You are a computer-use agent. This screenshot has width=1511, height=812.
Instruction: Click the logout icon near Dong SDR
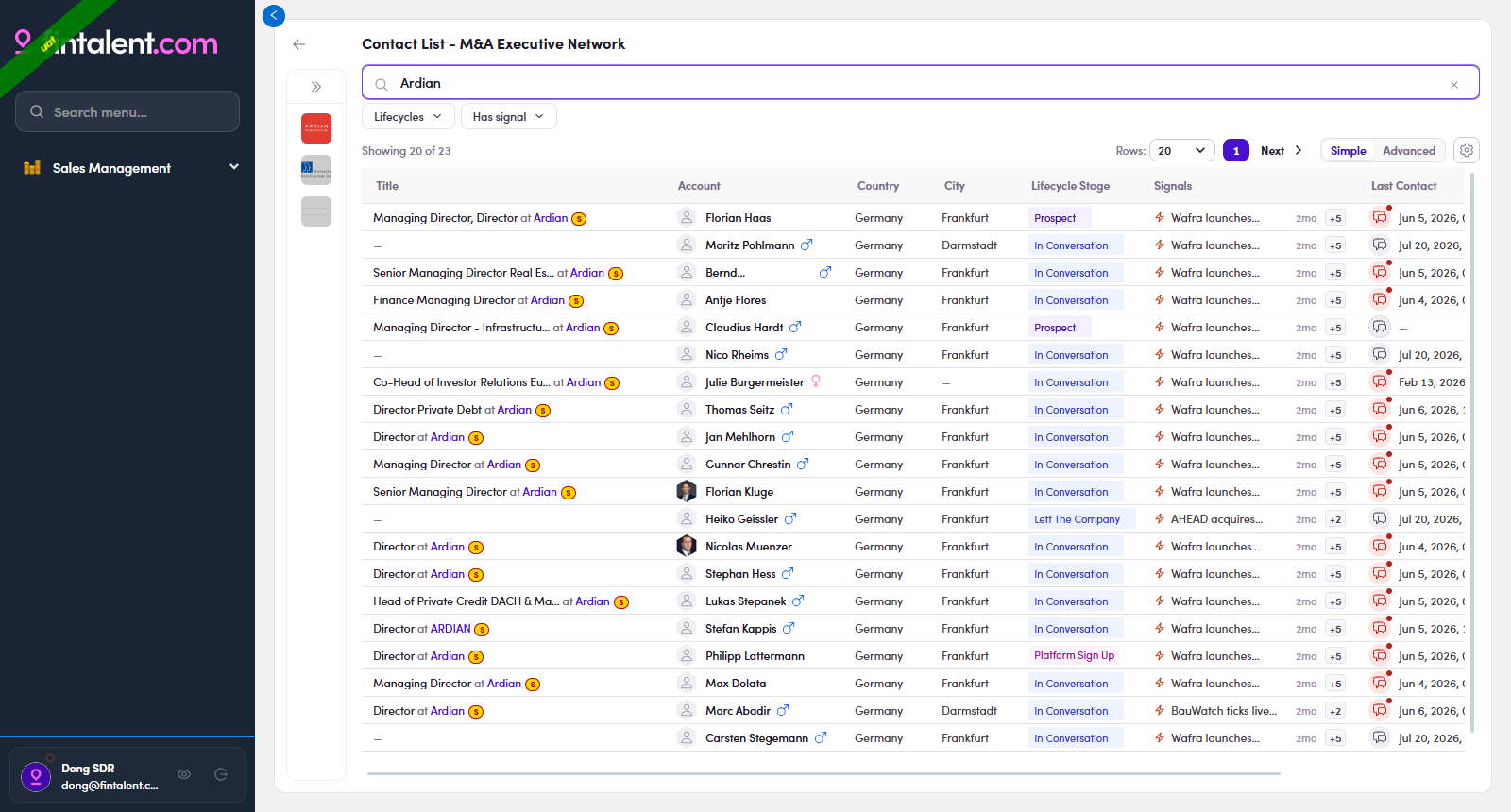pos(221,774)
